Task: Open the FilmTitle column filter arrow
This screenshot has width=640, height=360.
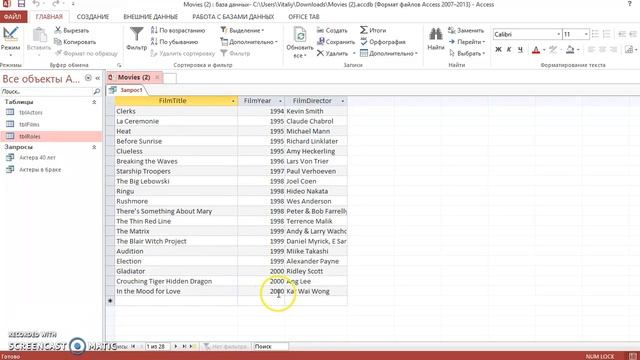Action: pos(233,101)
